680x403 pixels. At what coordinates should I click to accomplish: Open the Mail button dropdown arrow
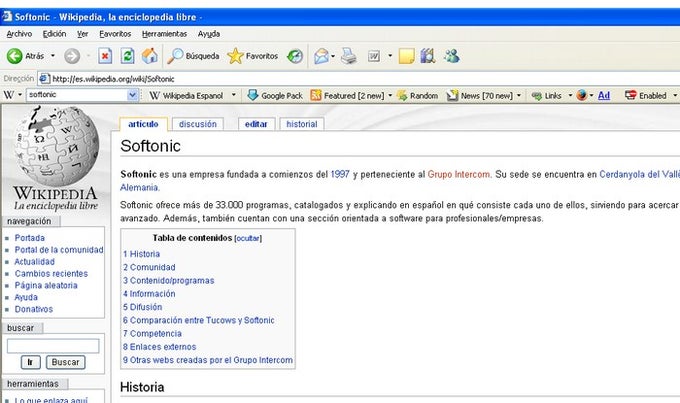tap(333, 56)
